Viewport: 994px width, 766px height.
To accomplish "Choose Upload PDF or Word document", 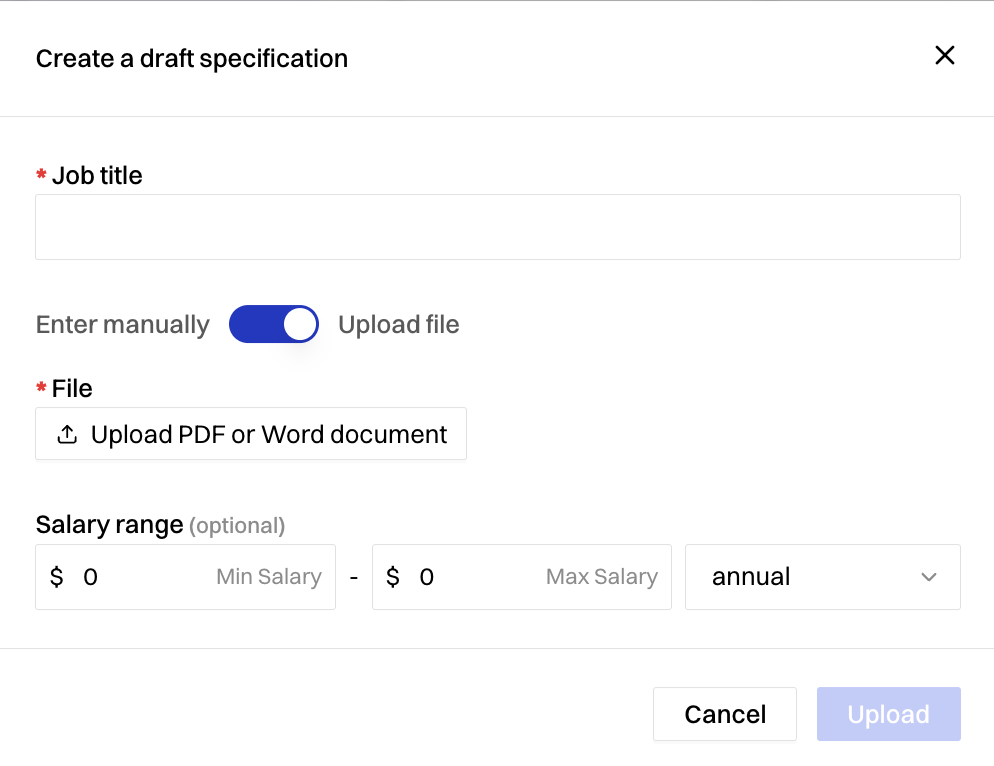I will pyautogui.click(x=251, y=434).
